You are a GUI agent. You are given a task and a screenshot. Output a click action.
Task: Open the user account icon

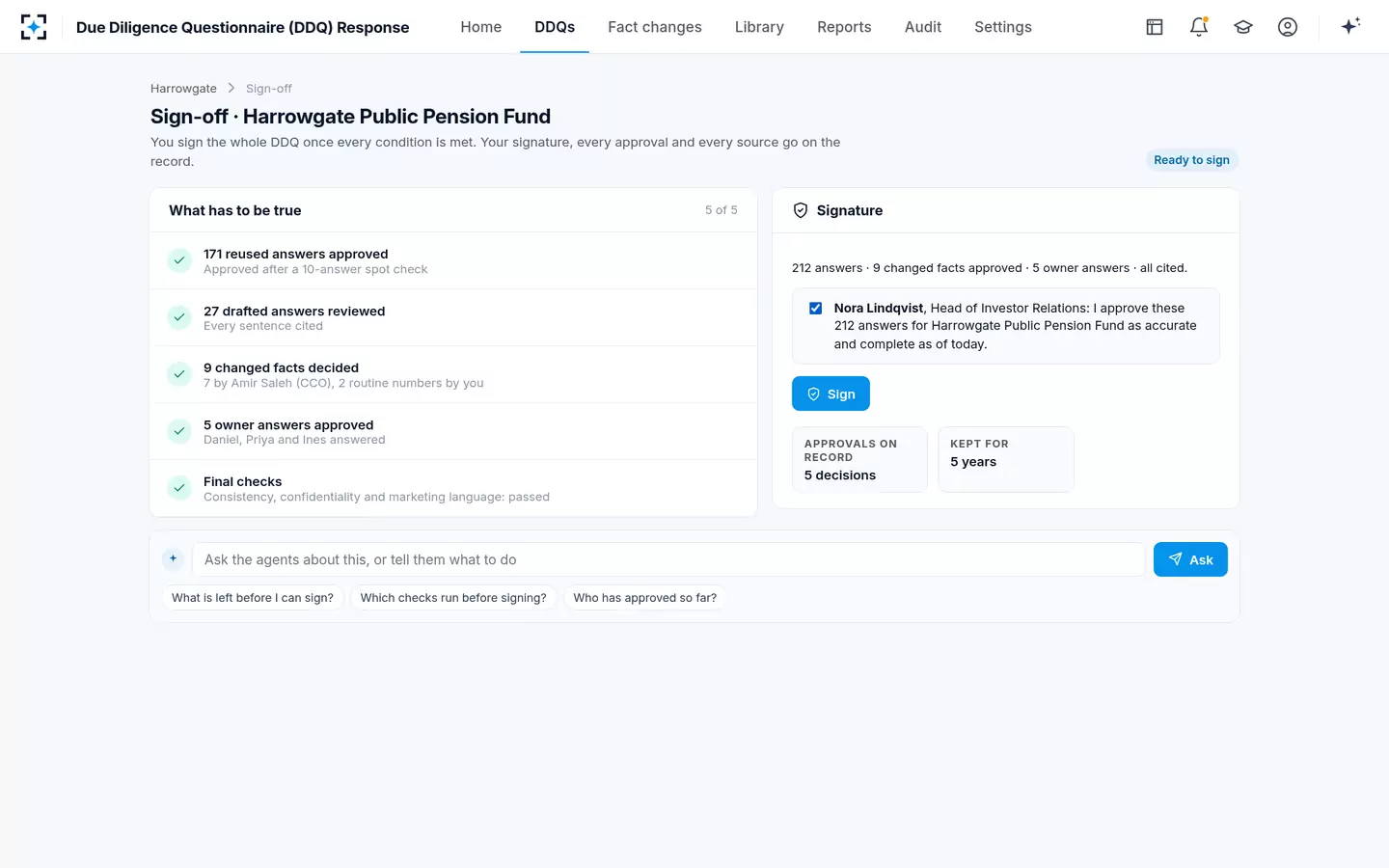1288,27
